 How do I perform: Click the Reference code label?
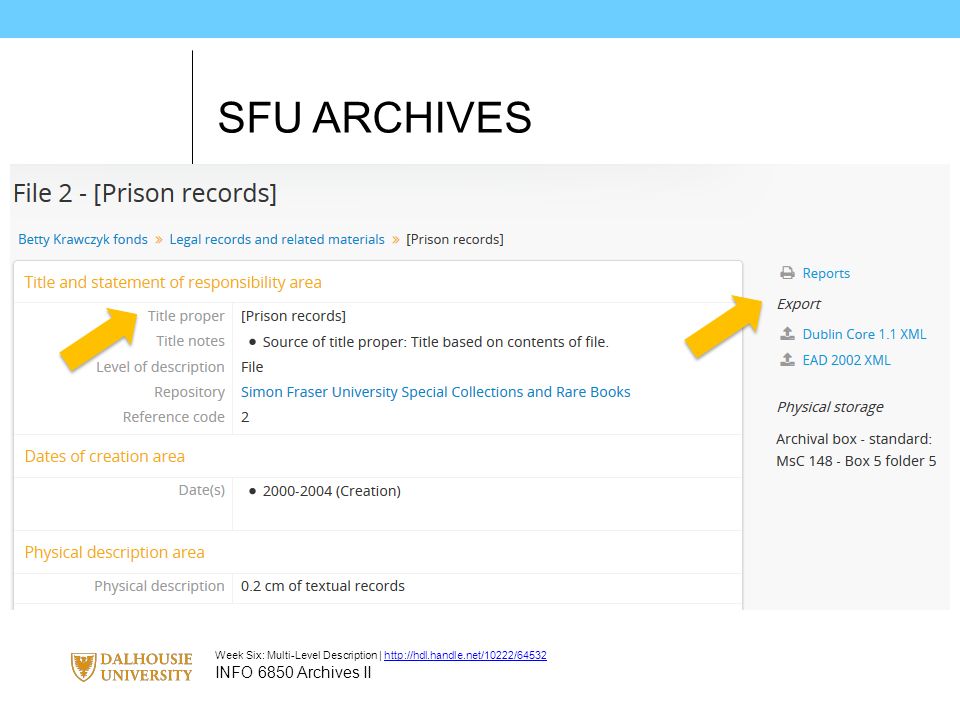coord(174,417)
